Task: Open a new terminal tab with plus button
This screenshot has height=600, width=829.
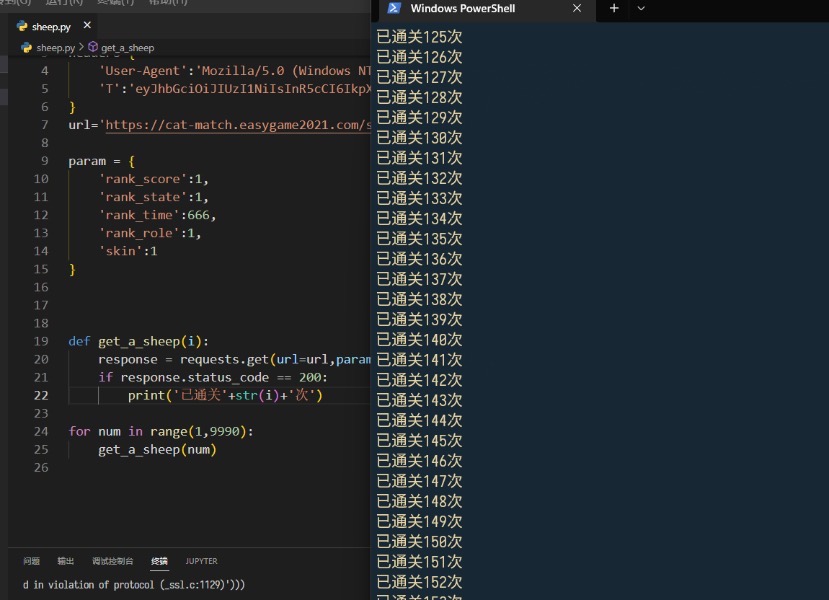Action: click(x=614, y=8)
